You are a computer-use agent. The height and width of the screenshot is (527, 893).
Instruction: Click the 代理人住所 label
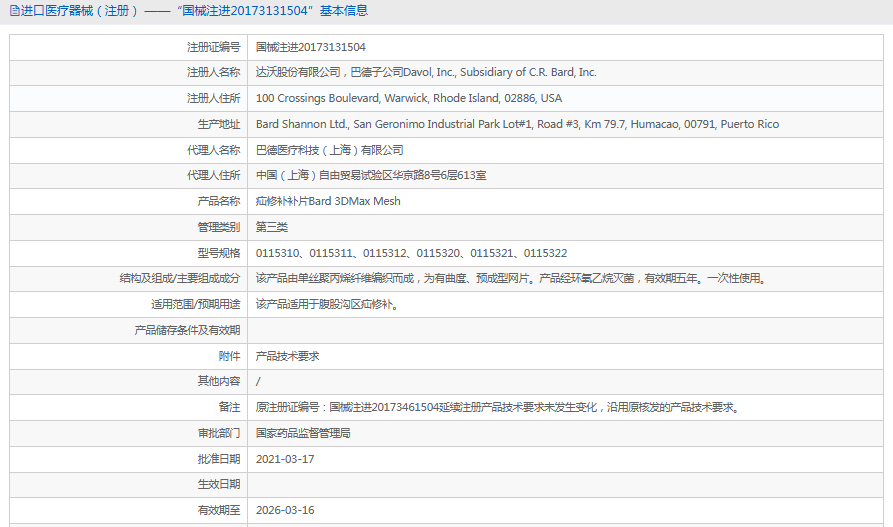point(214,175)
